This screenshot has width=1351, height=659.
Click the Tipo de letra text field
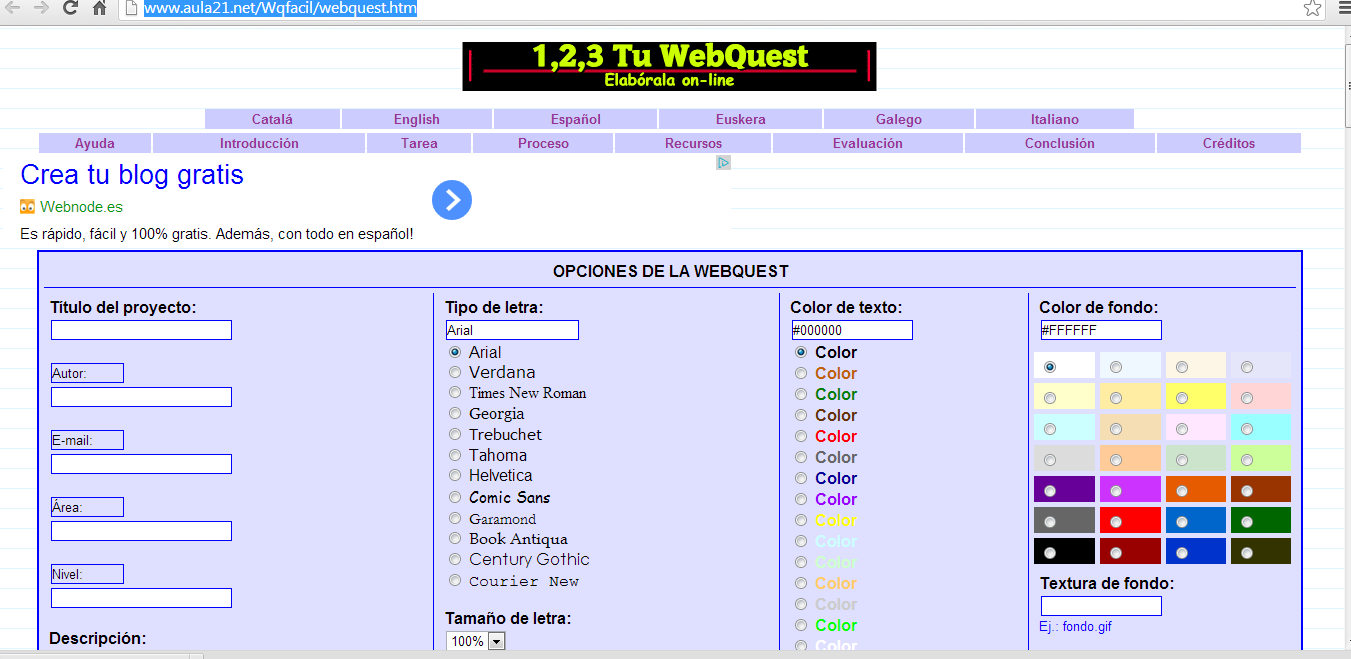(512, 330)
